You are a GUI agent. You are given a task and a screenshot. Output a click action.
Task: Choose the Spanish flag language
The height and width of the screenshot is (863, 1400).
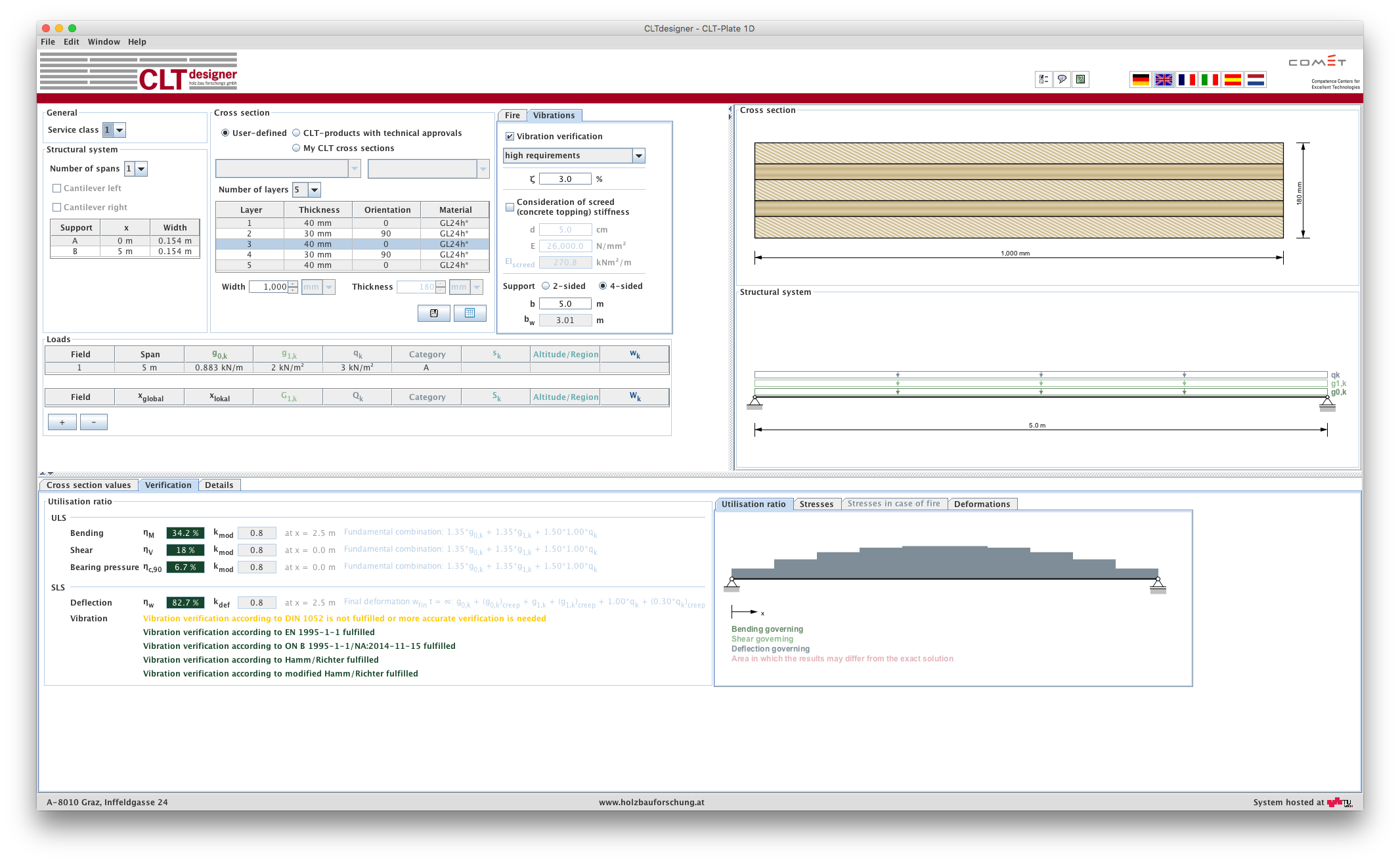(1233, 79)
